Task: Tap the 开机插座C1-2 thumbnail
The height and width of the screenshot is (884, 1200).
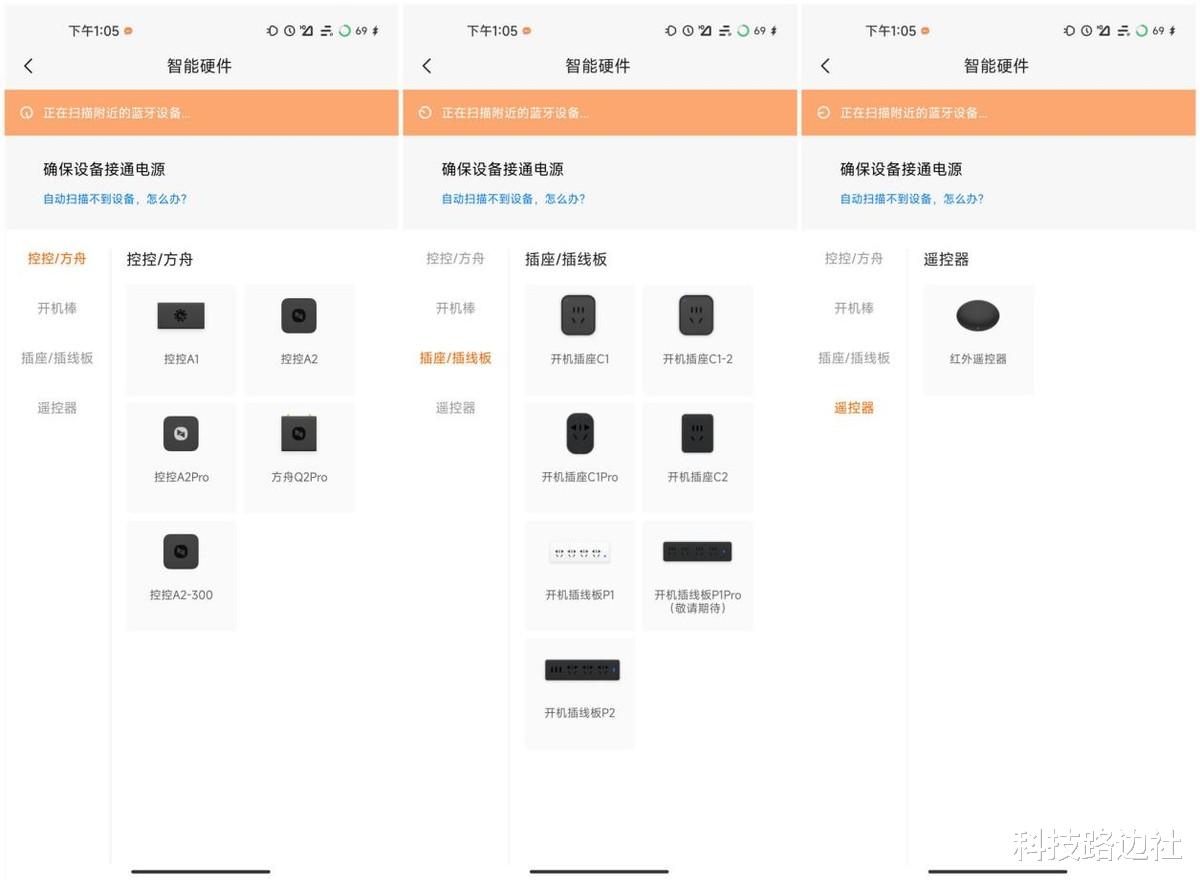Action: point(697,314)
